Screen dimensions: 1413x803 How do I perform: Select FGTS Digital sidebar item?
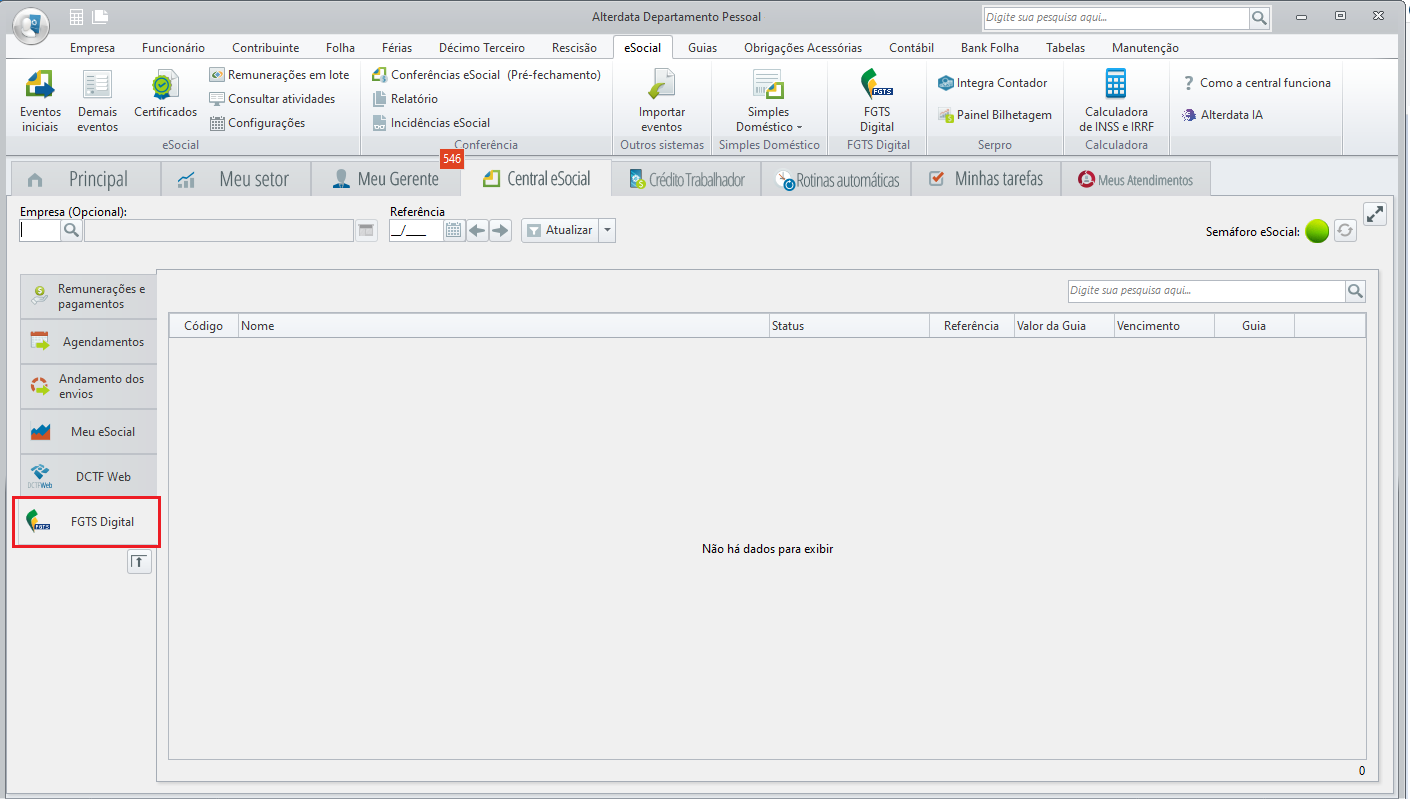(86, 522)
